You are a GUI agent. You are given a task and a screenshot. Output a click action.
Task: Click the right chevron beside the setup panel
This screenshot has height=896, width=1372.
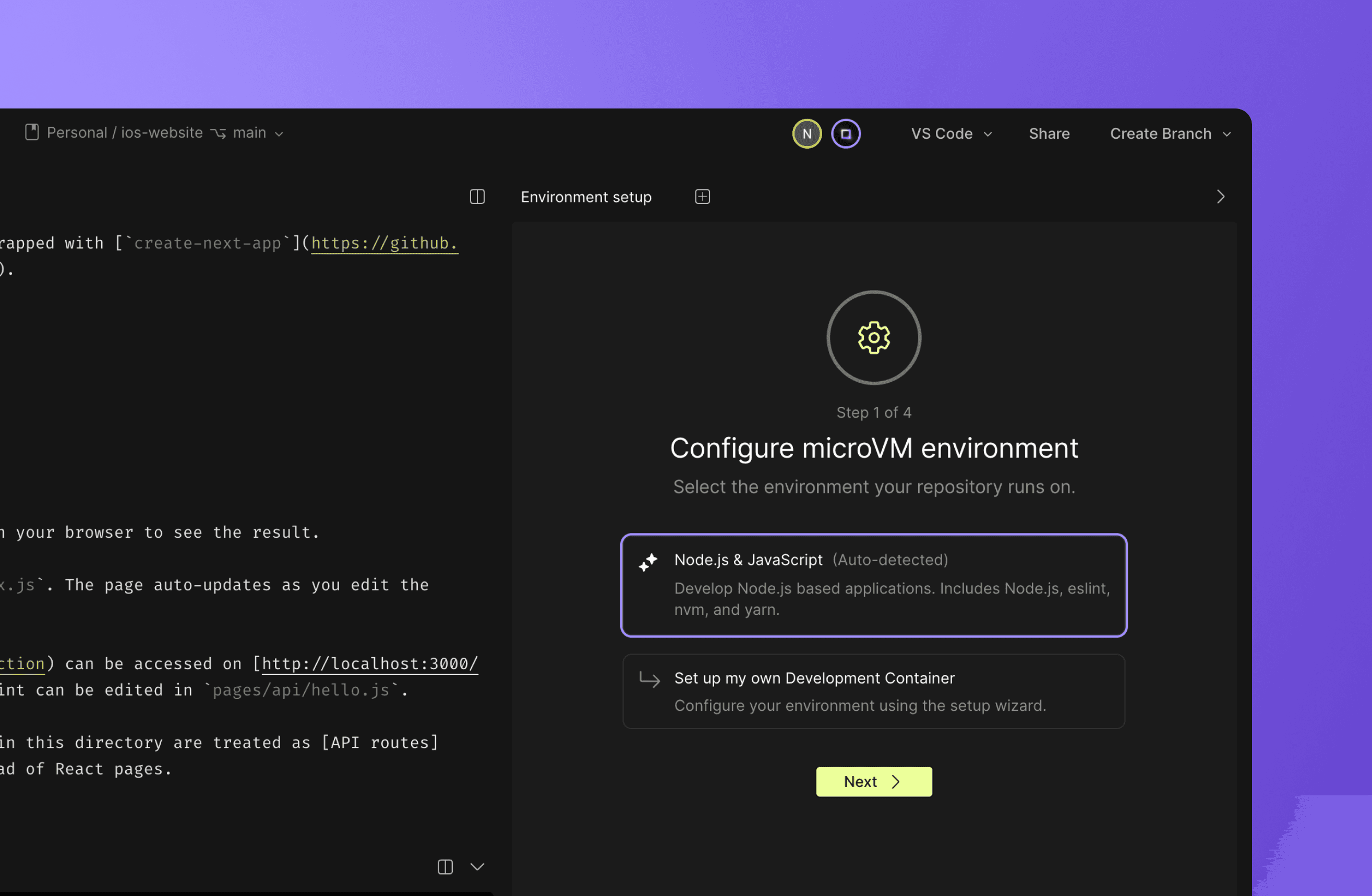click(x=1220, y=197)
